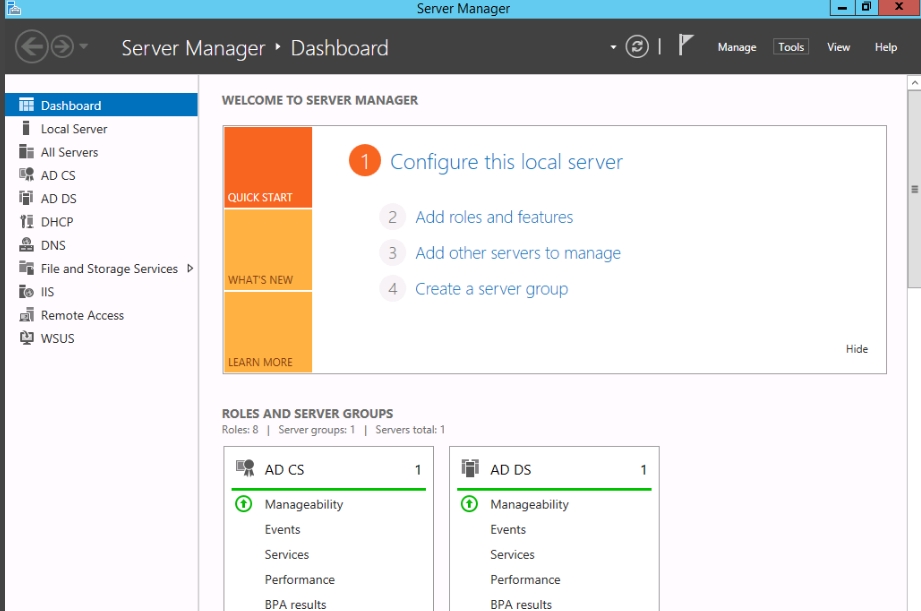Screen dimensions: 921x611
Task: Click Add roles and features link
Action: pyautogui.click(x=494, y=217)
